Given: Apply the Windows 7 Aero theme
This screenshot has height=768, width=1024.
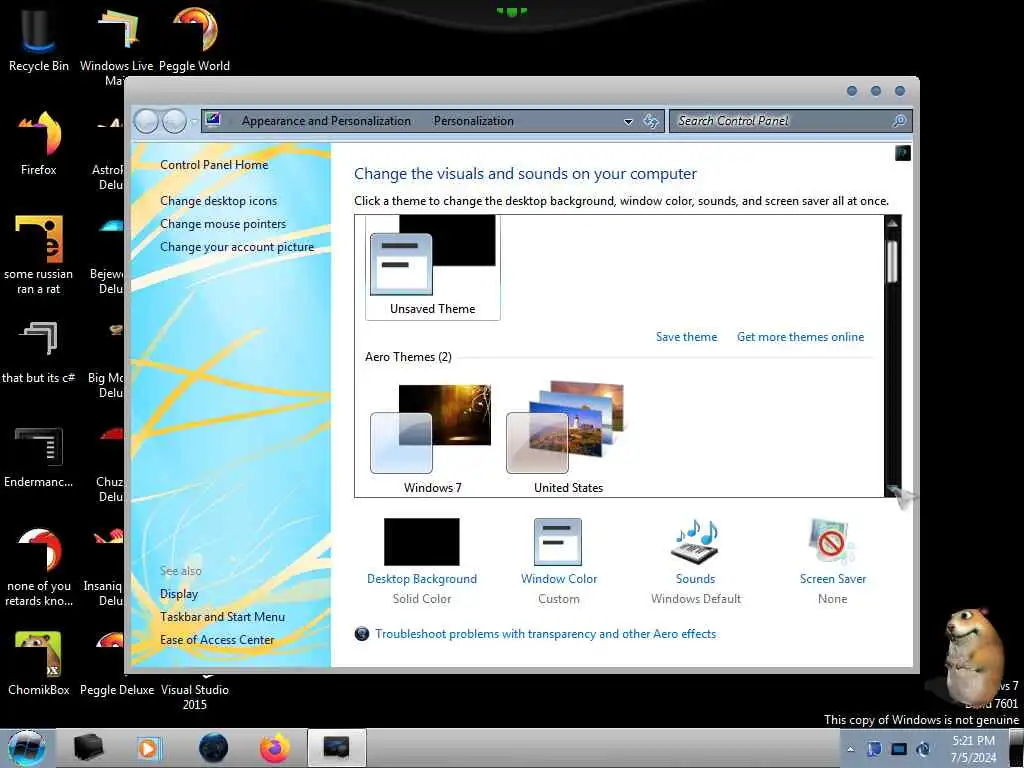Looking at the screenshot, I should pyautogui.click(x=432, y=439).
